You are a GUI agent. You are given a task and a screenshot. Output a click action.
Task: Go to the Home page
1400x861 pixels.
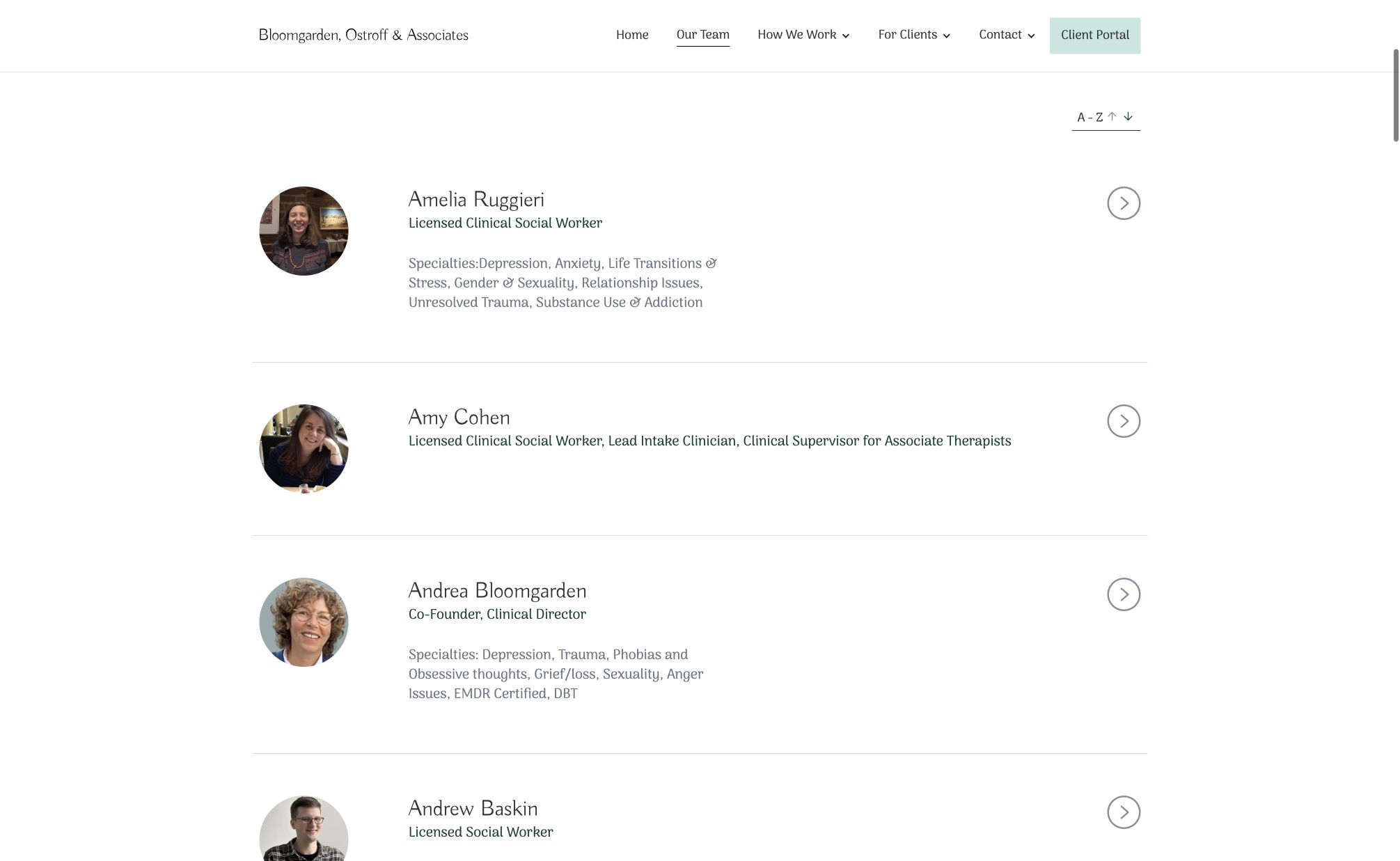coord(632,35)
